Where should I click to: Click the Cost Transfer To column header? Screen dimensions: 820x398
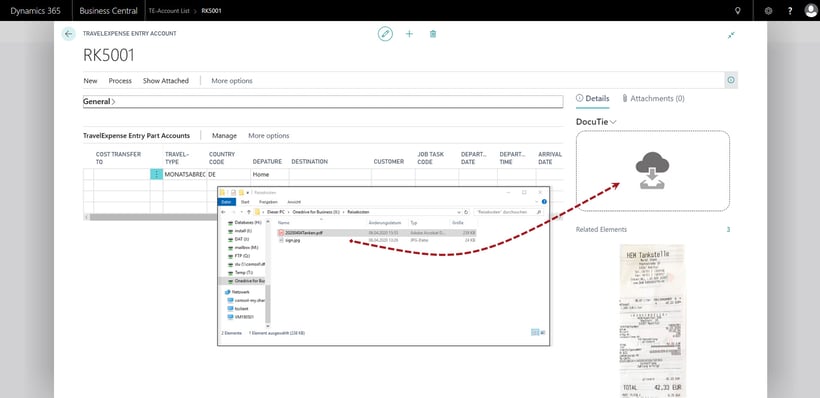point(118,158)
